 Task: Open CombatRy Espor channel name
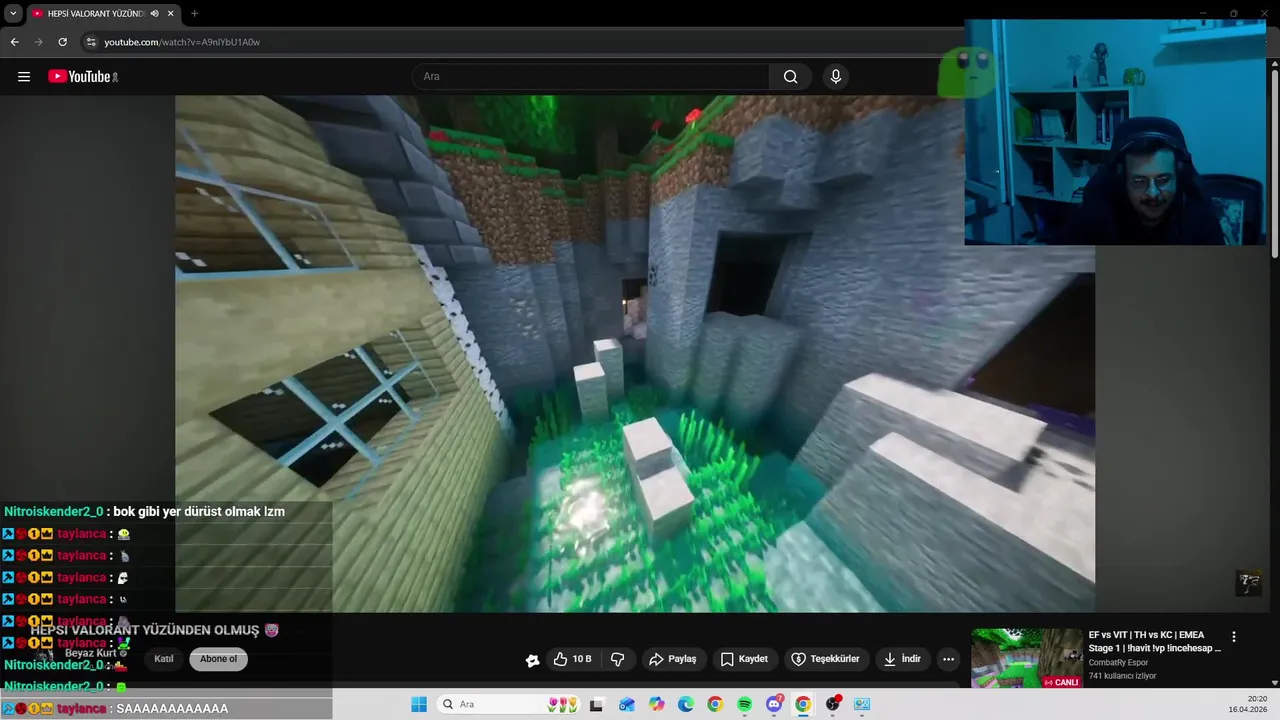tap(1118, 662)
